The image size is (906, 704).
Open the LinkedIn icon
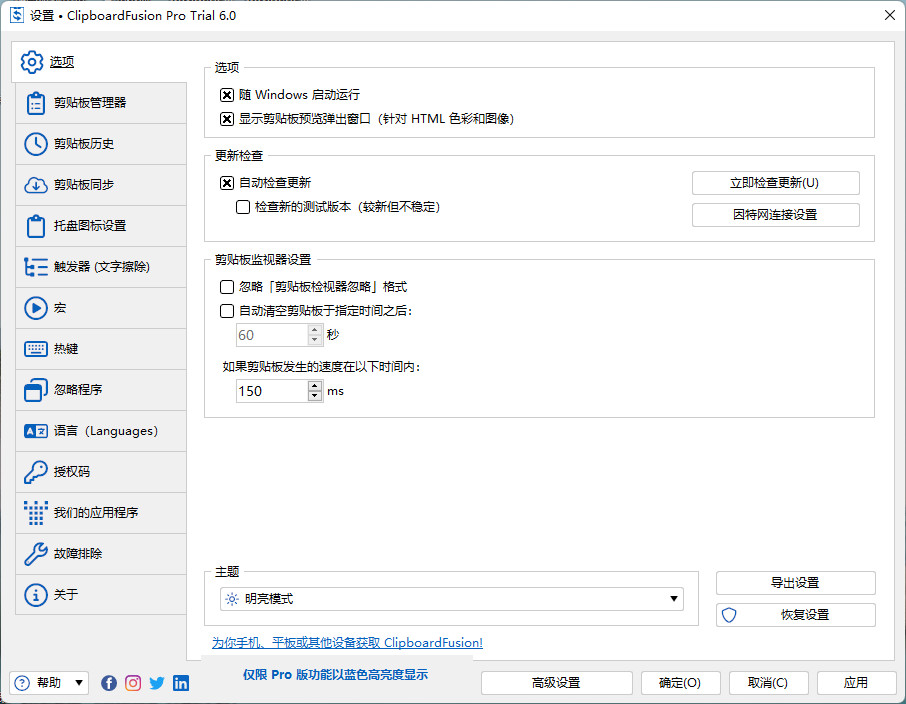tap(181, 683)
